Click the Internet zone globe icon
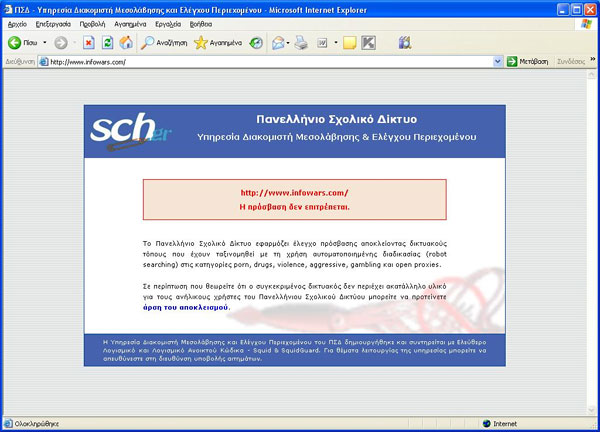Screen dimensions: 600x432 coord(486,424)
